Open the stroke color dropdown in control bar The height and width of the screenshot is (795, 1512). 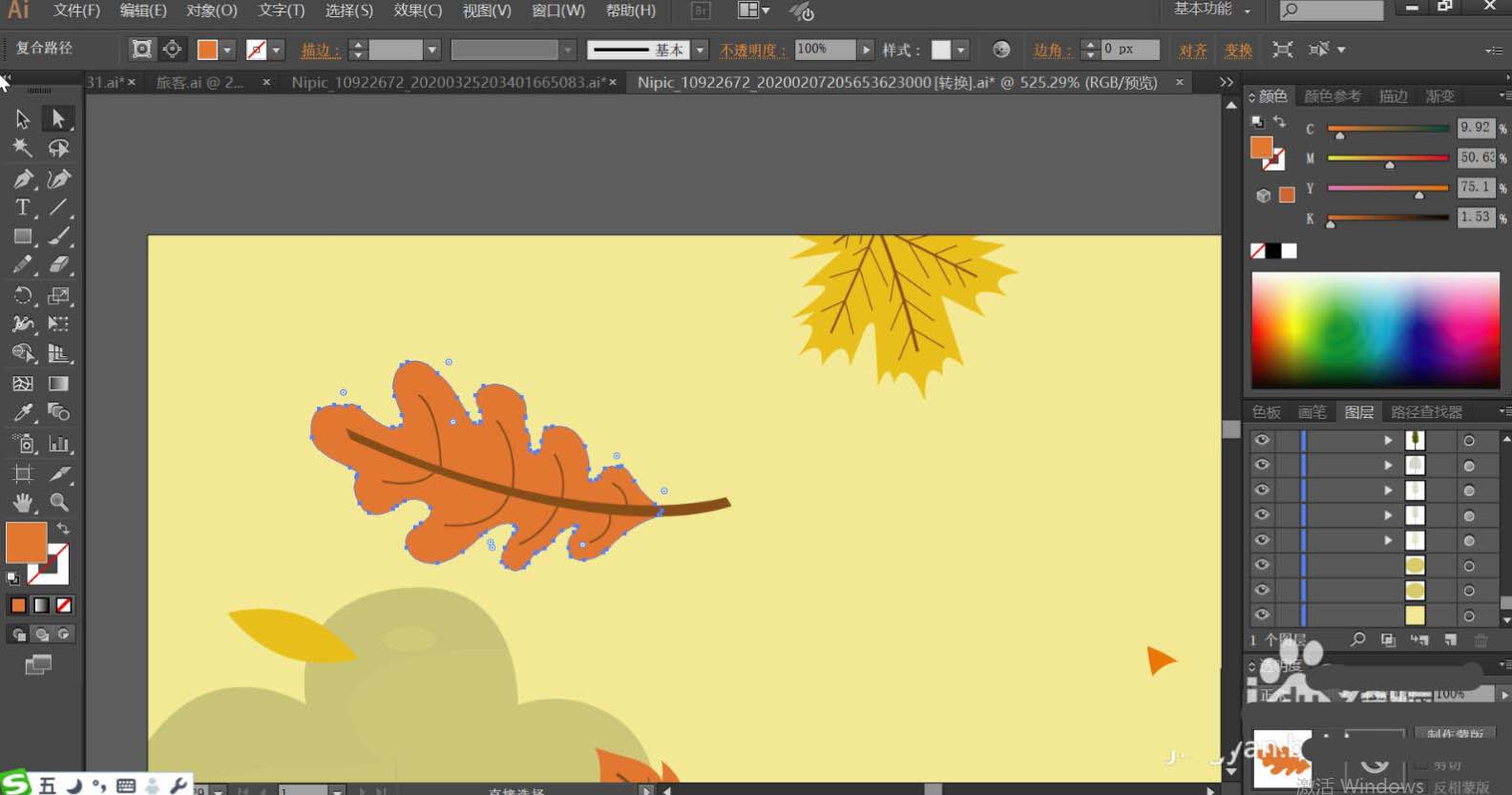point(277,50)
